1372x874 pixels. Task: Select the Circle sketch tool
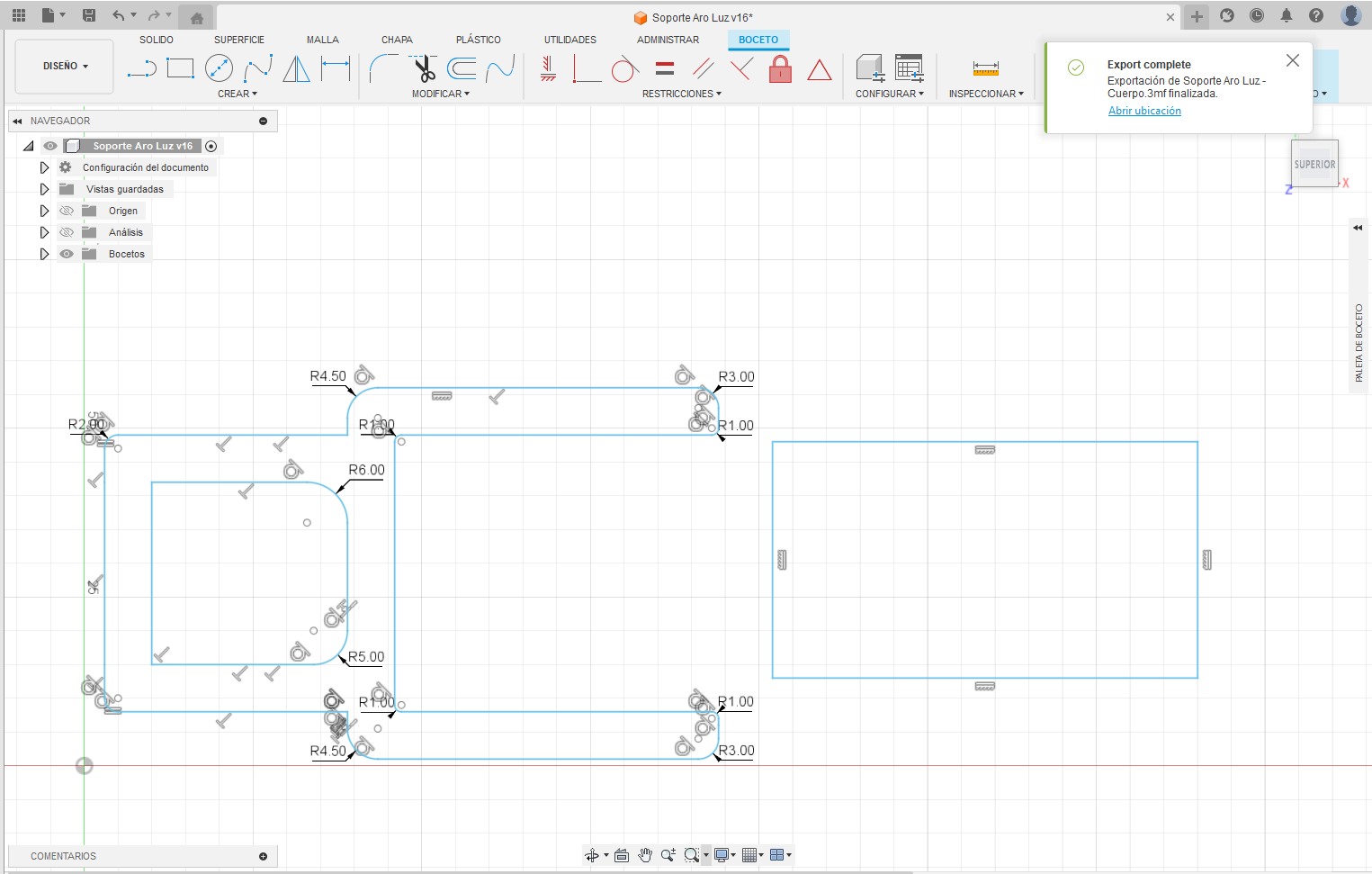coord(219,68)
